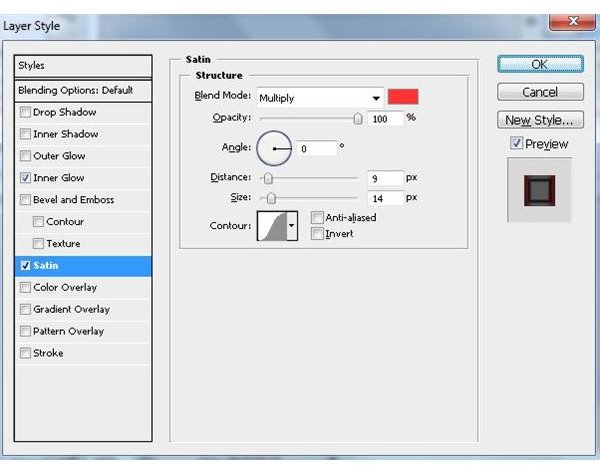
Task: Uncheck the Inner Glow checkbox
Action: point(25,178)
